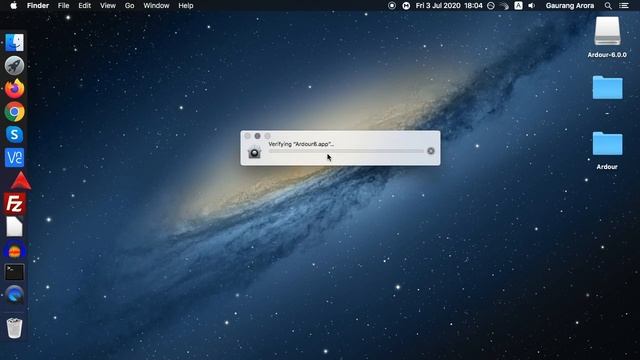The height and width of the screenshot is (360, 640).
Task: Open the orange and blue globe app in dock
Action: pyautogui.click(x=14, y=249)
